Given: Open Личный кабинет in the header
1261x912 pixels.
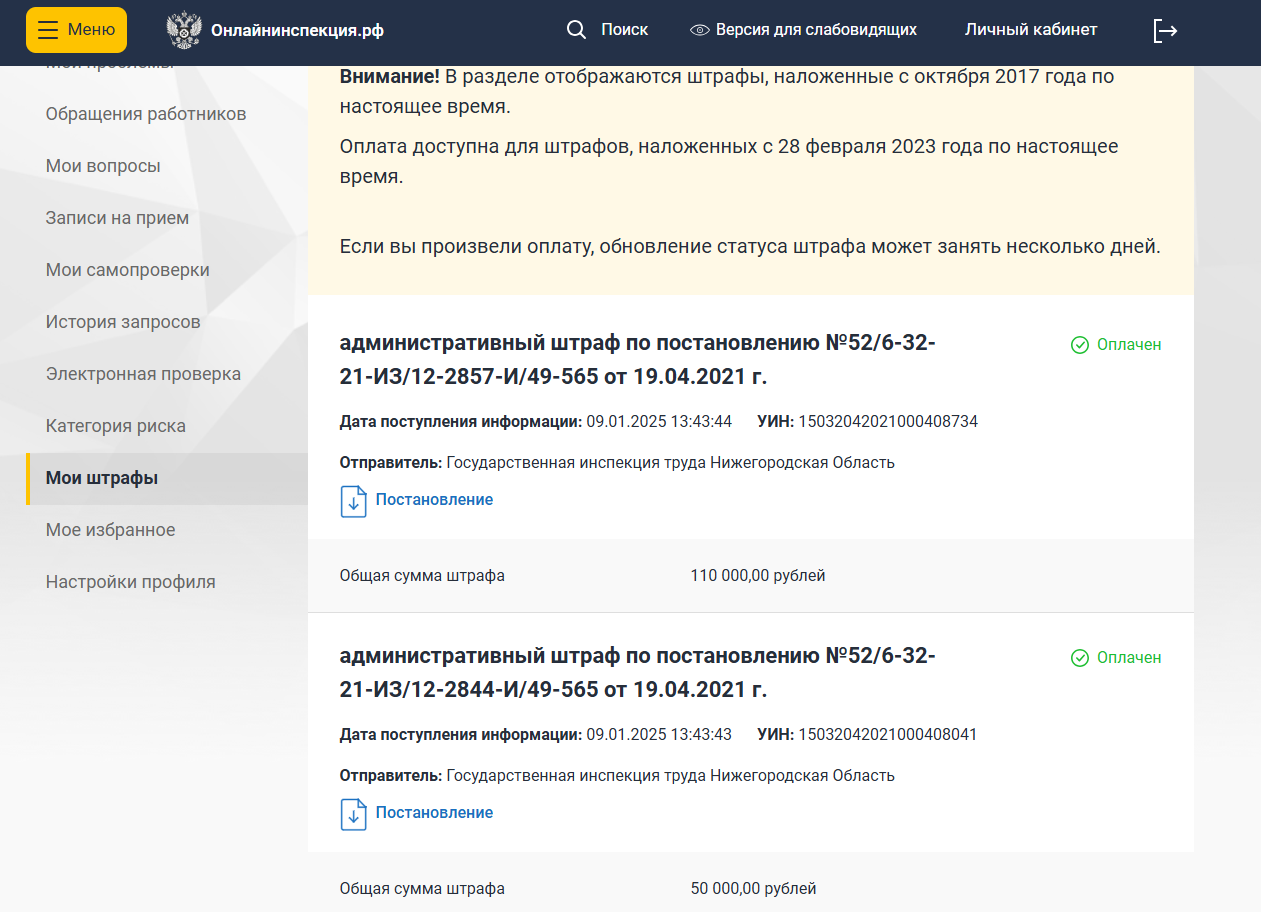Looking at the screenshot, I should point(1030,30).
